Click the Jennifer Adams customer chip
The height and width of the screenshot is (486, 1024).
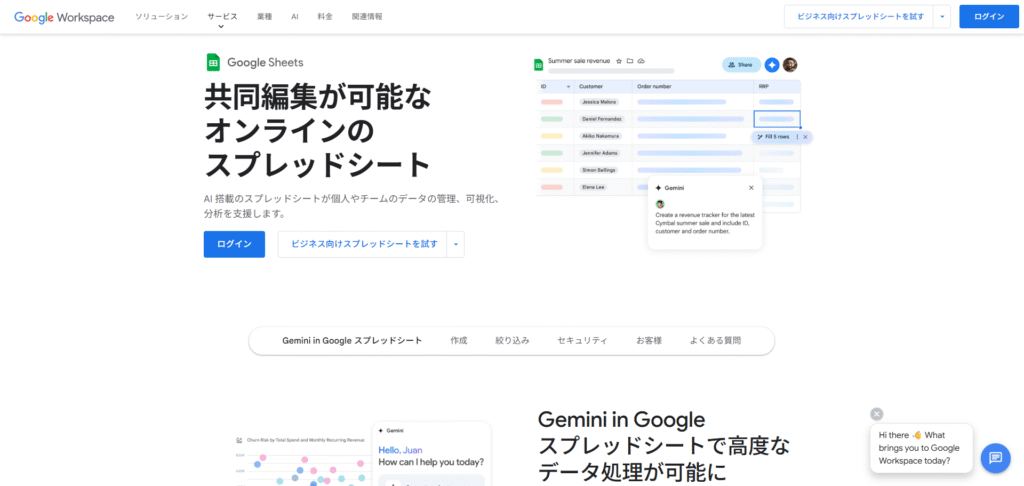pos(600,153)
